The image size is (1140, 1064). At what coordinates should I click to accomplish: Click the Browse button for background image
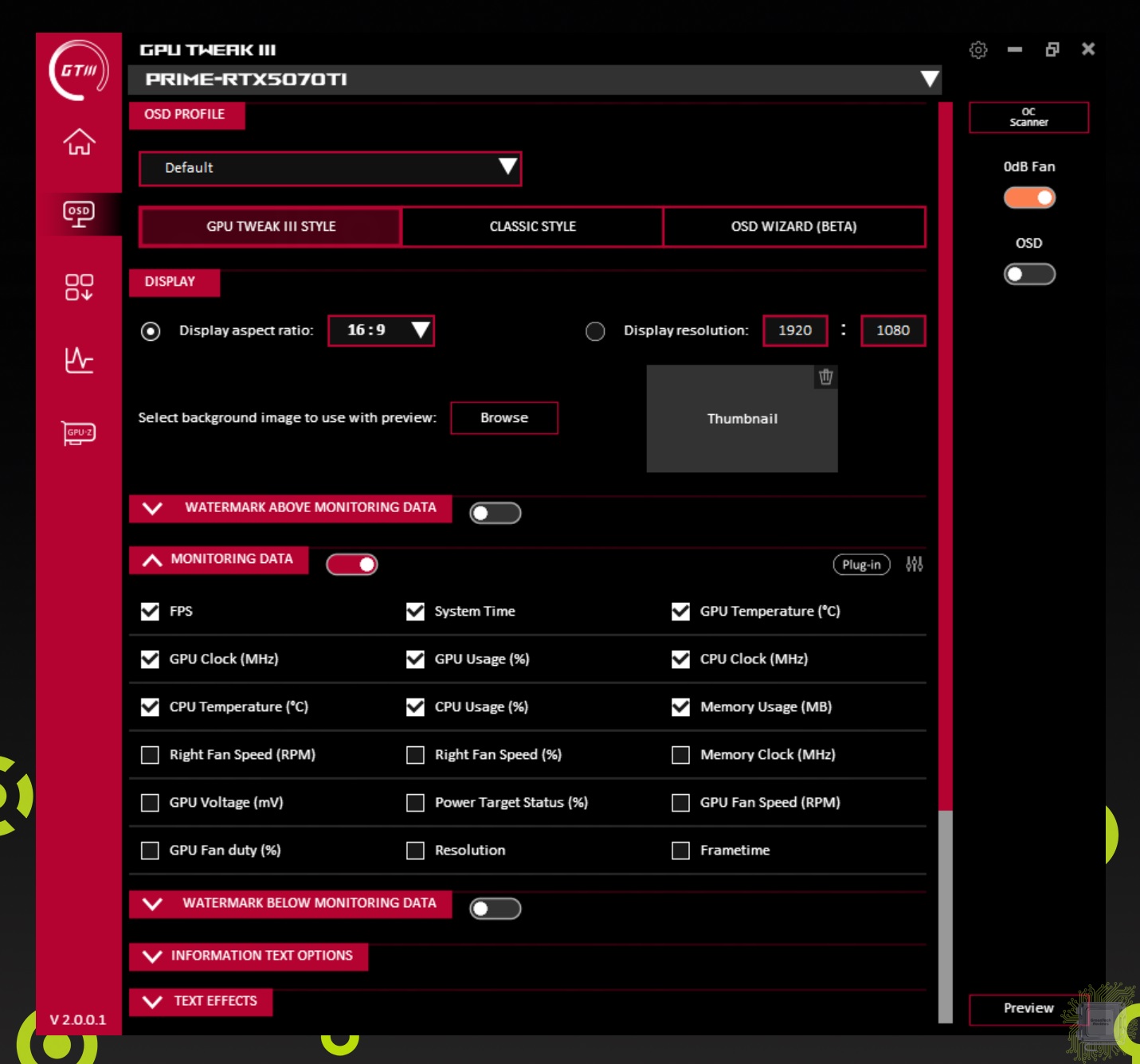pos(503,418)
